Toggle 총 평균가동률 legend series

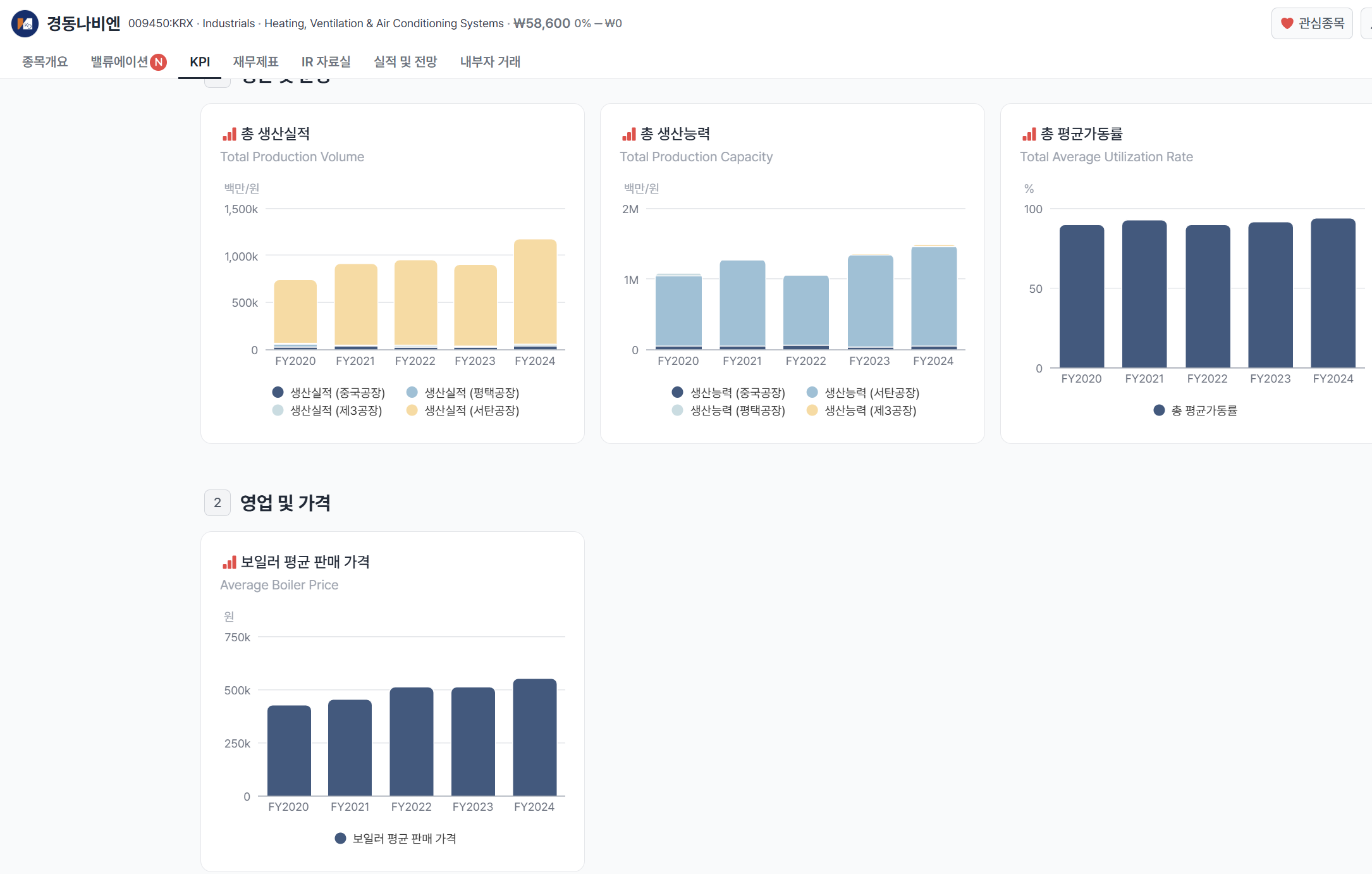[x=1195, y=410]
